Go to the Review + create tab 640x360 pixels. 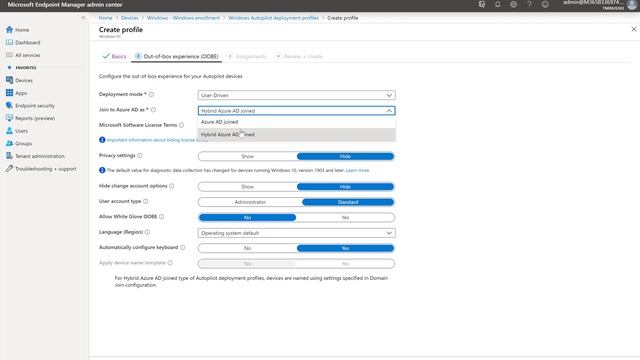tap(299, 56)
